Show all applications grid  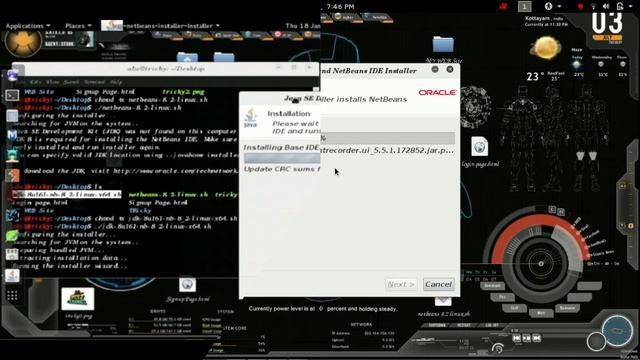[x=12, y=295]
